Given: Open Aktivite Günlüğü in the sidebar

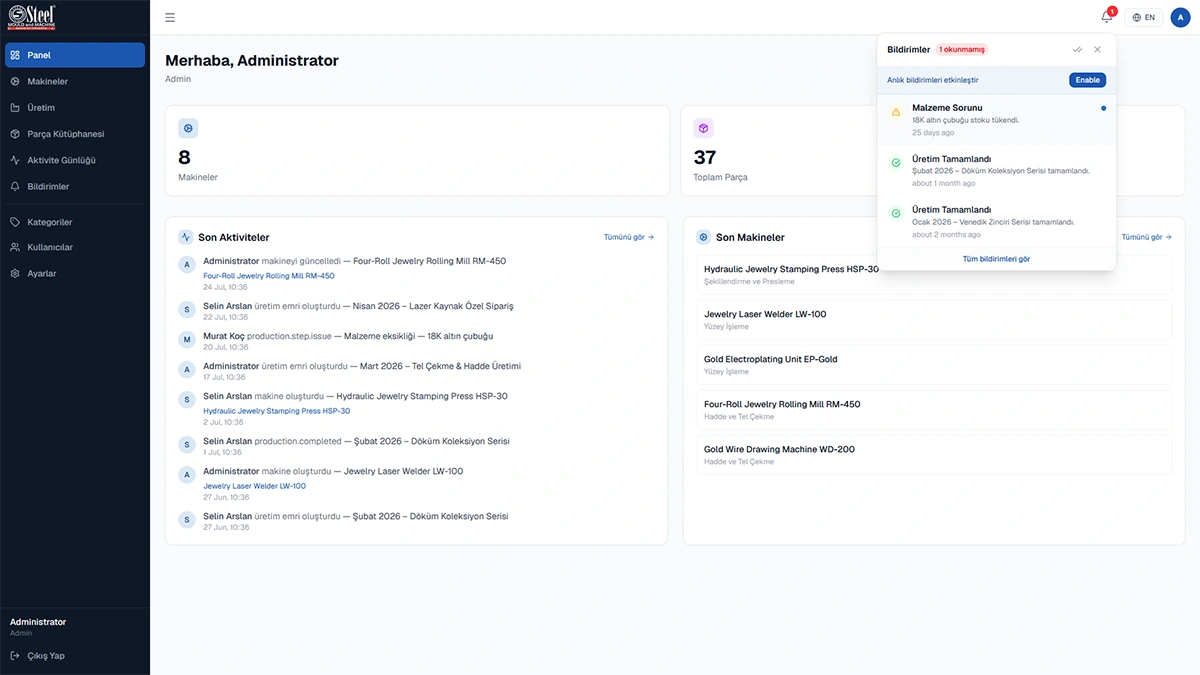Looking at the screenshot, I should [x=75, y=160].
